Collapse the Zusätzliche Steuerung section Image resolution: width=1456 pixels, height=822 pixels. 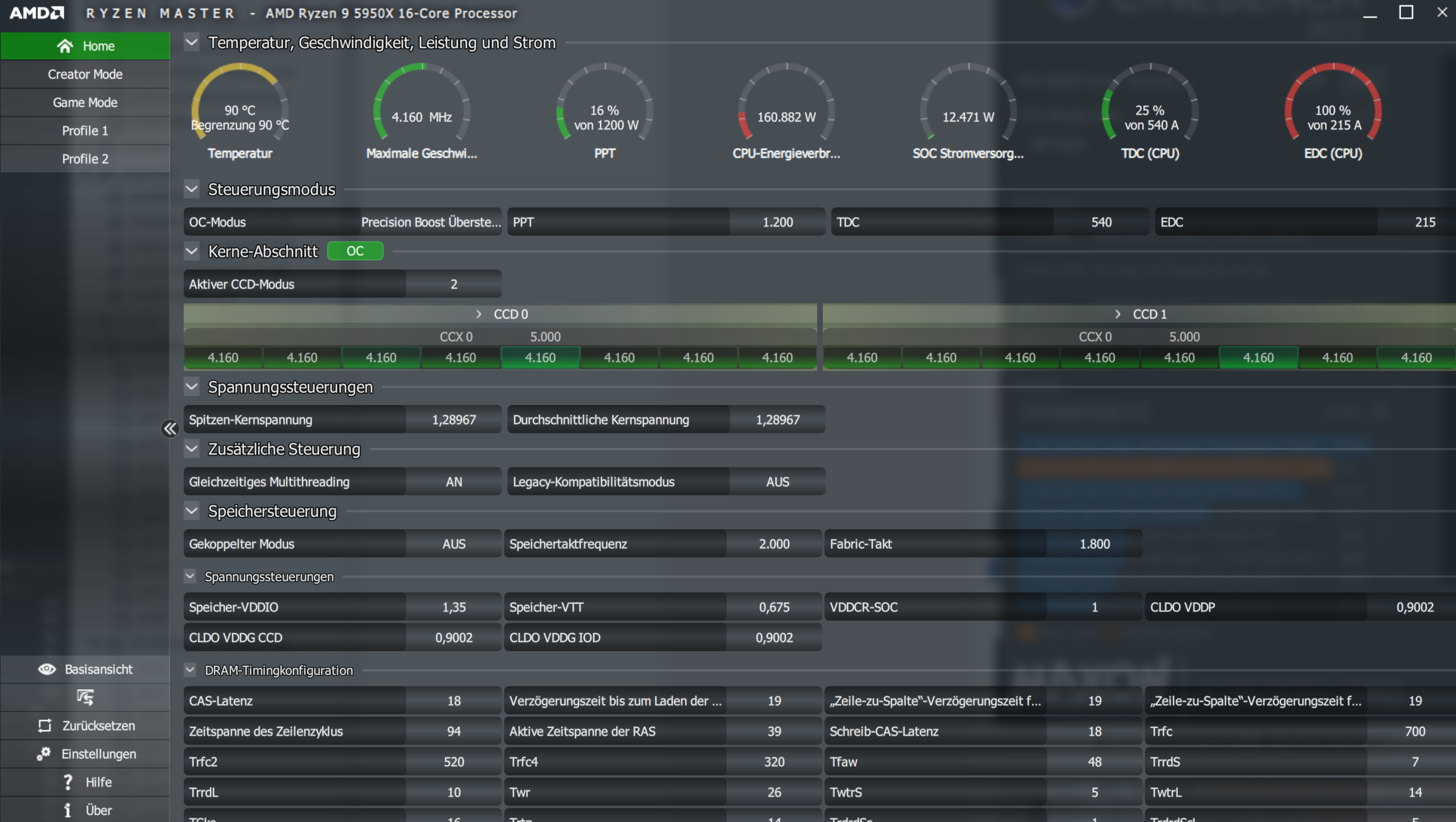(x=192, y=449)
